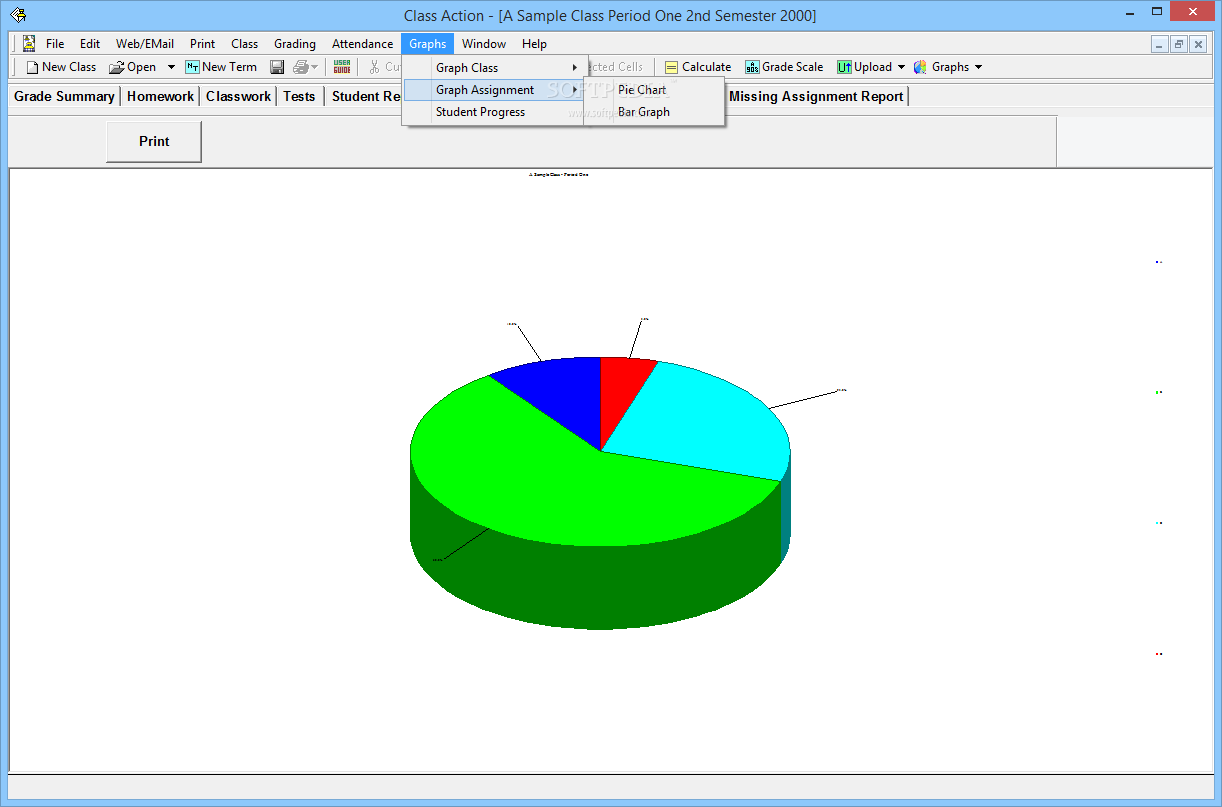Open the Missing Assignment Report tab
This screenshot has height=807, width=1222.
pyautogui.click(x=816, y=96)
